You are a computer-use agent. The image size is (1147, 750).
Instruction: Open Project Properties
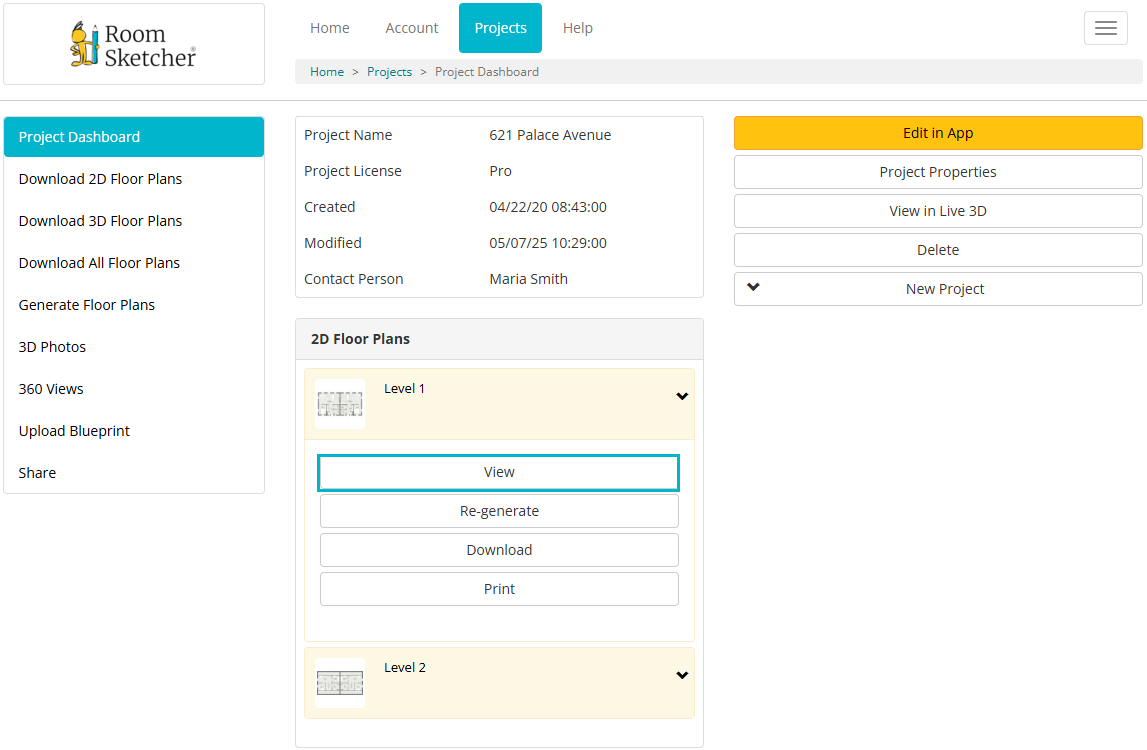click(938, 172)
